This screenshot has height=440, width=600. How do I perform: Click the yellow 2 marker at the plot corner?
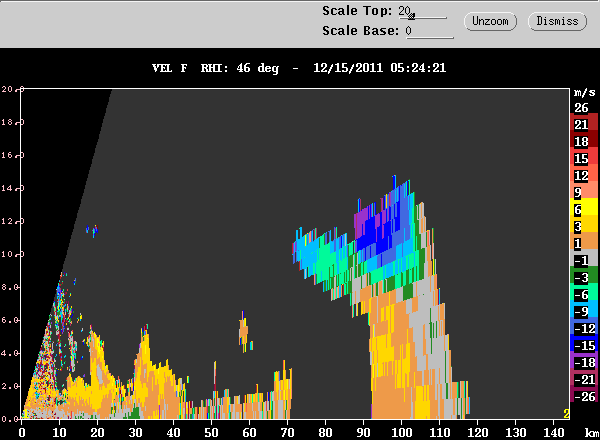coord(566,414)
